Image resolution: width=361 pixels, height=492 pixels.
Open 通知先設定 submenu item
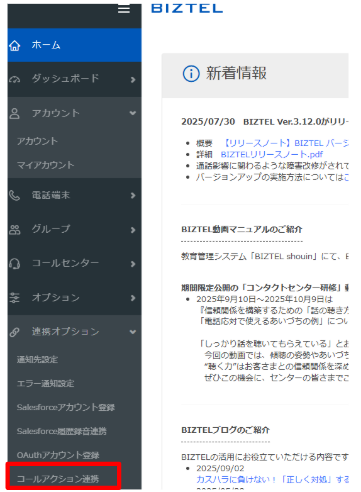[37, 360]
